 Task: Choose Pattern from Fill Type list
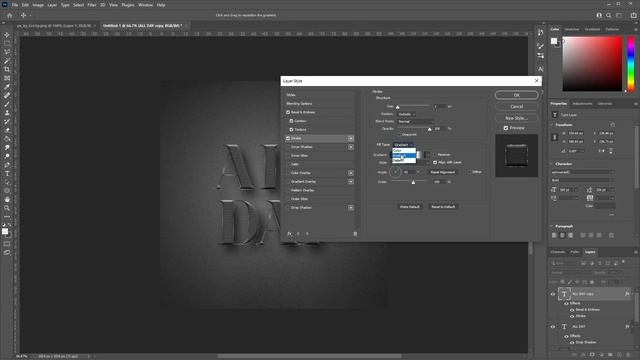pyautogui.click(x=404, y=160)
